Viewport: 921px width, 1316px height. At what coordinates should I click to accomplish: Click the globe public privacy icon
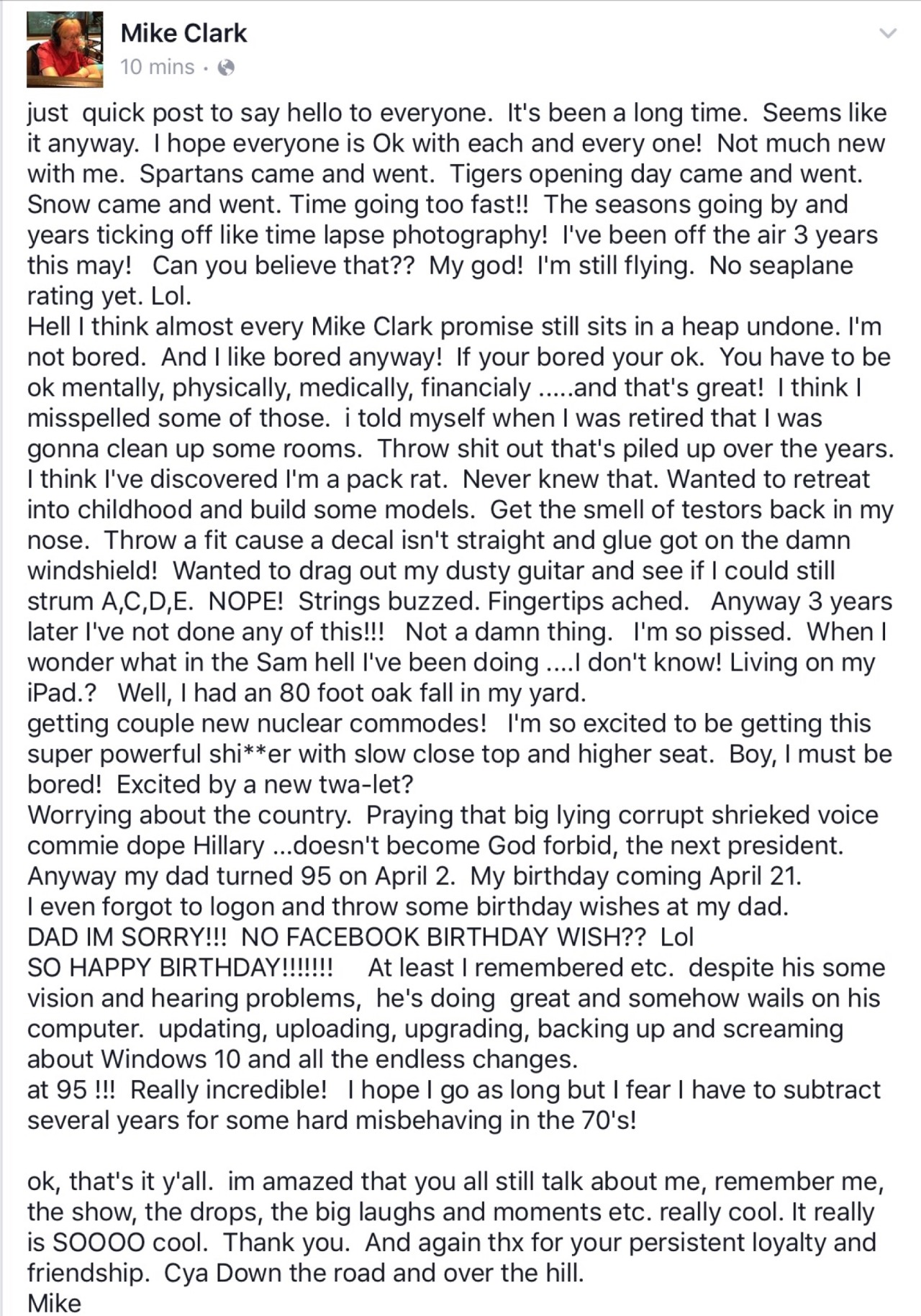226,68
